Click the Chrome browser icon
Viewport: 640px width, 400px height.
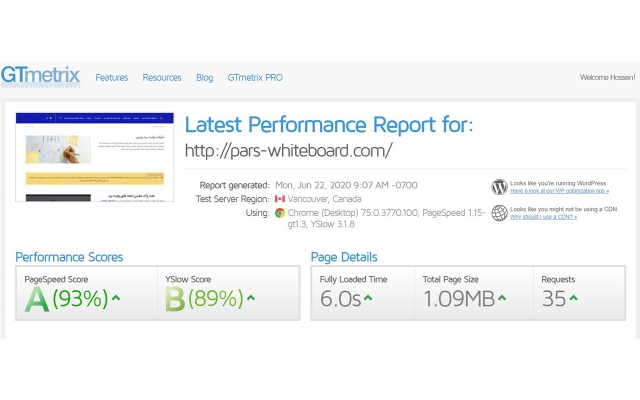click(280, 213)
